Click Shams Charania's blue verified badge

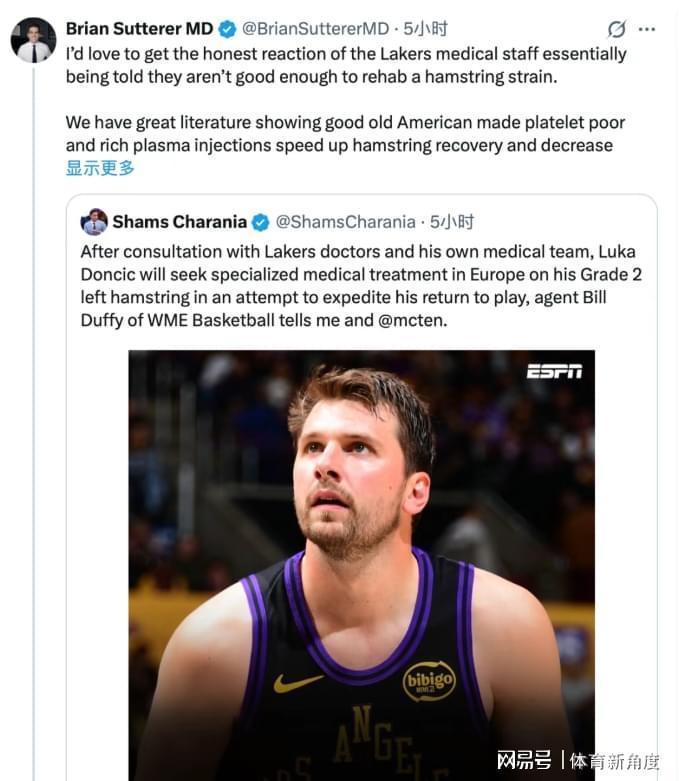pos(260,221)
